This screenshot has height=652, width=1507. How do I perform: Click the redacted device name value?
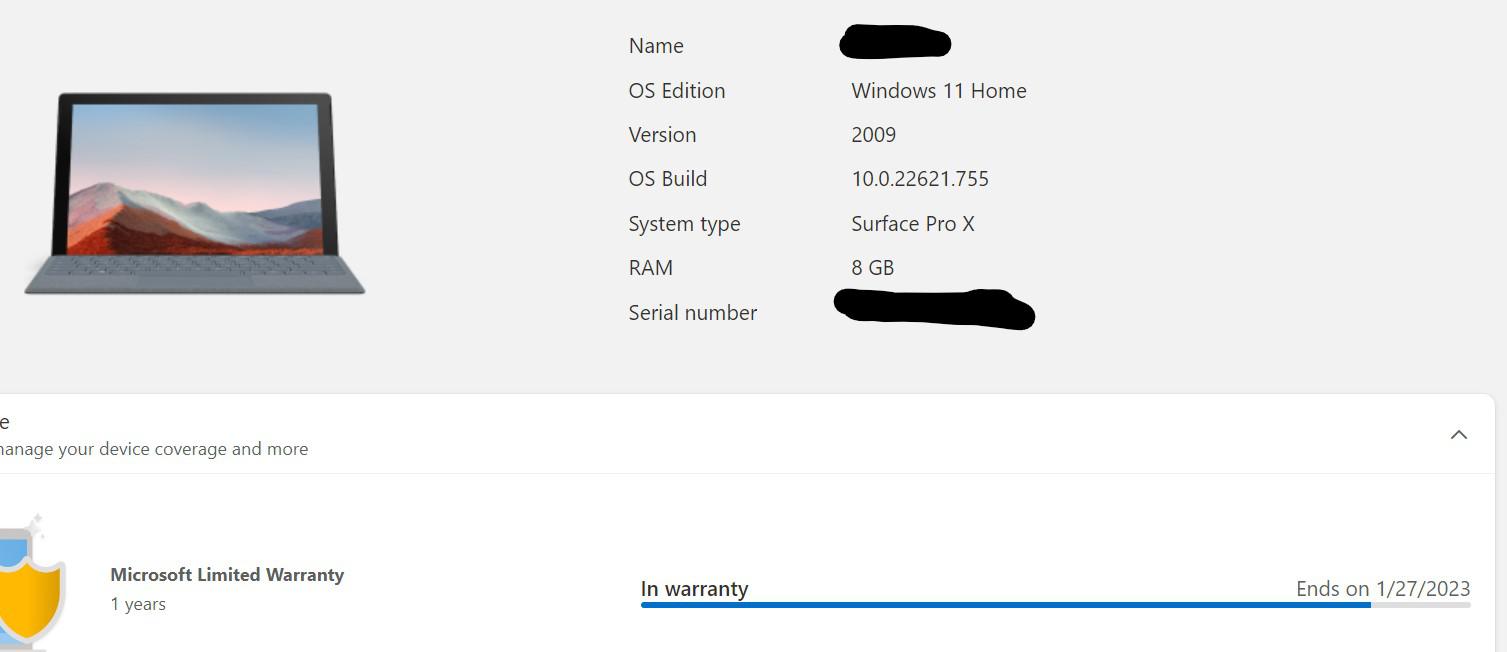coord(895,43)
